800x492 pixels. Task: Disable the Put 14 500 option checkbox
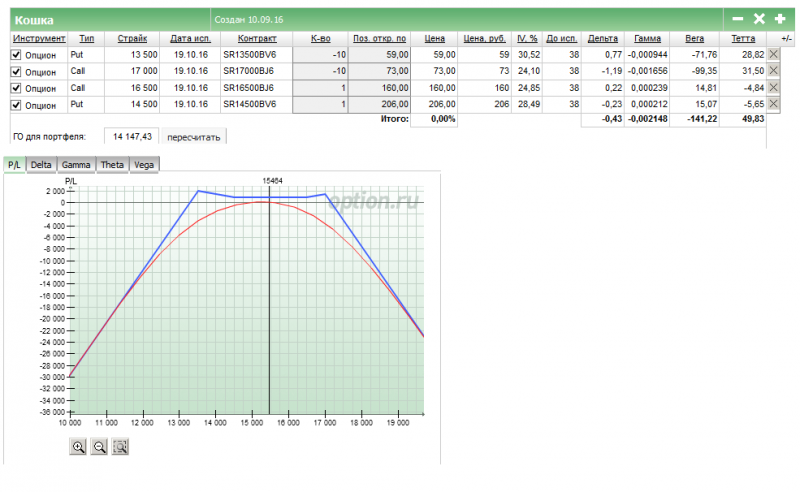16,105
